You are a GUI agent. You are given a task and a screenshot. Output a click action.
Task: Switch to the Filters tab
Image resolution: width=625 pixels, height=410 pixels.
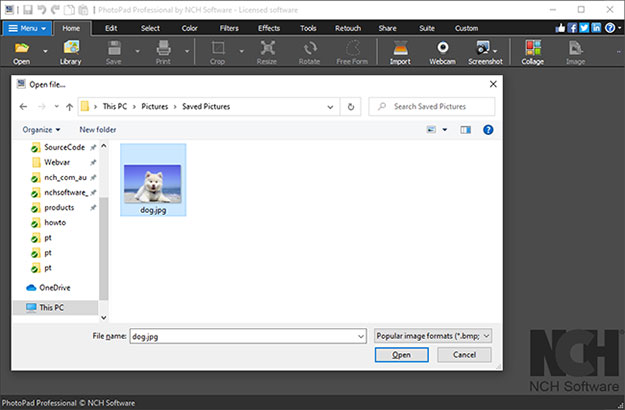[x=229, y=28]
